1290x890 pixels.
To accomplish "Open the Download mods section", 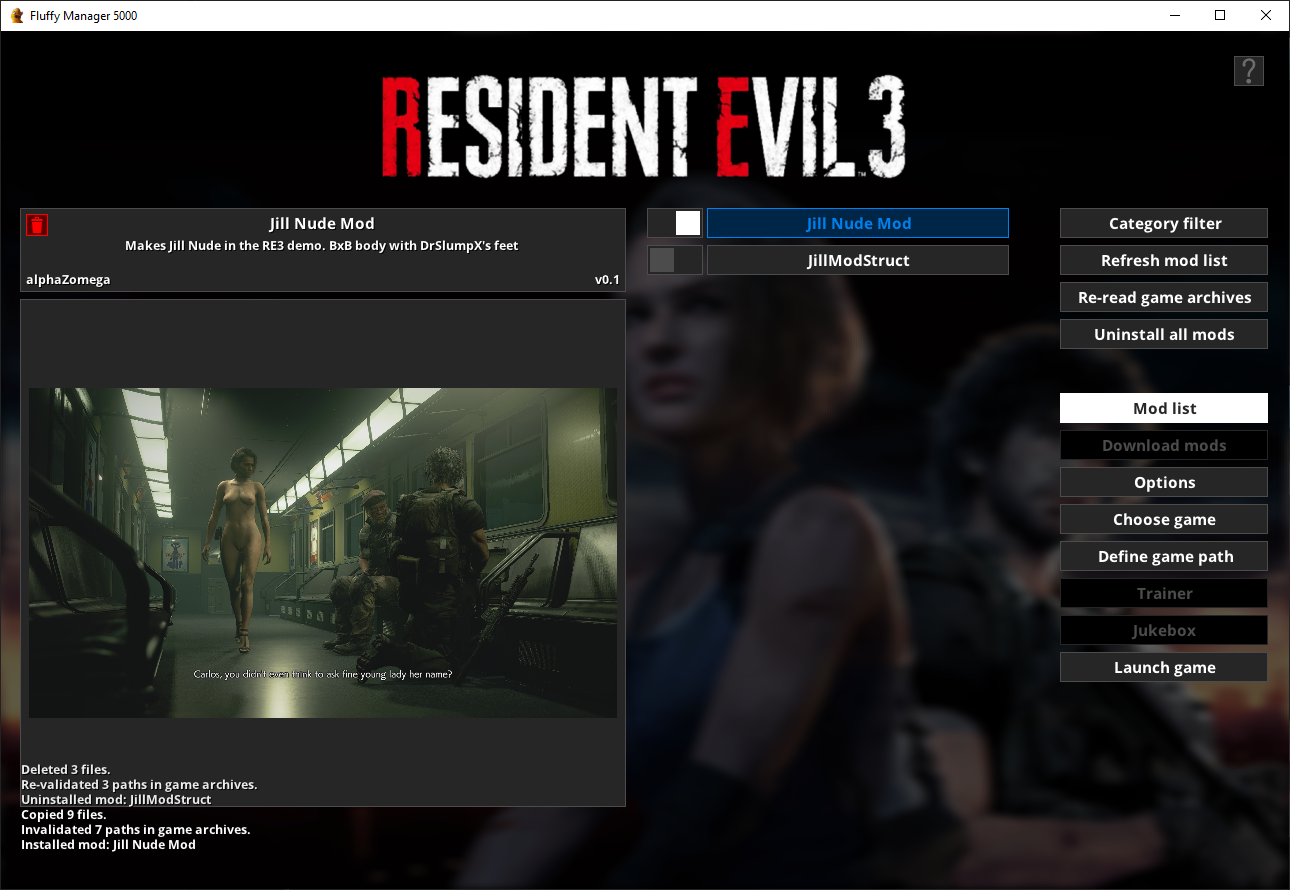I will pos(1164,445).
